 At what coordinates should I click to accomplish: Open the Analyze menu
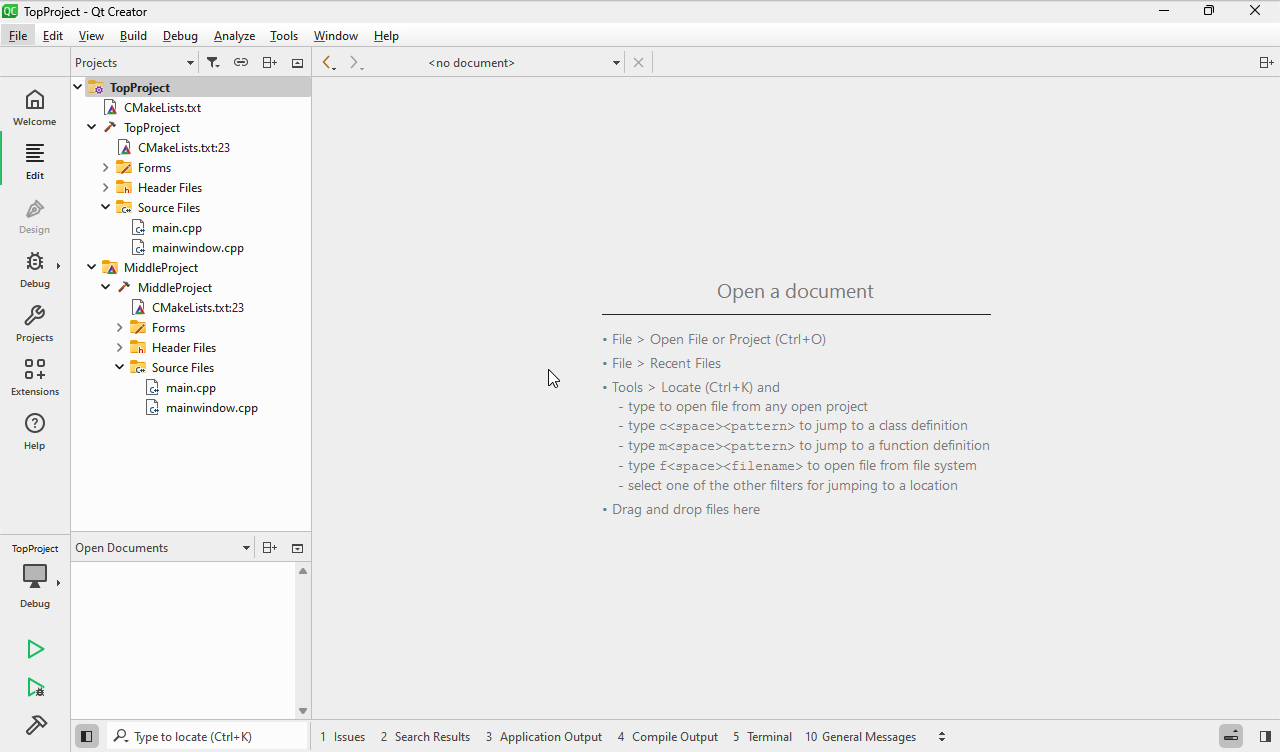(x=234, y=36)
